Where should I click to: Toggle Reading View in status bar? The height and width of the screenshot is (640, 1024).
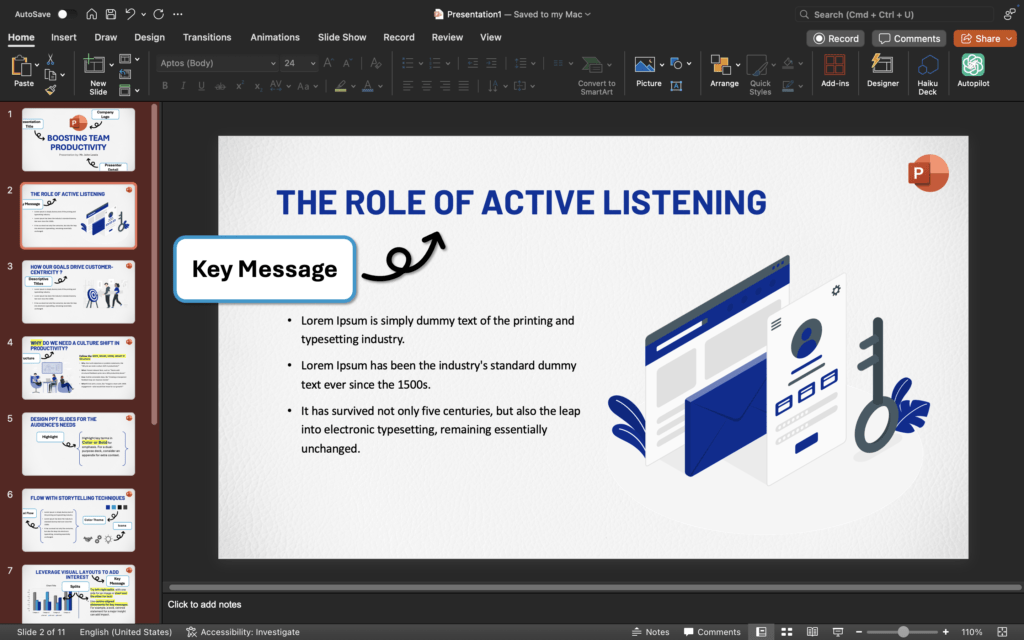[810, 632]
